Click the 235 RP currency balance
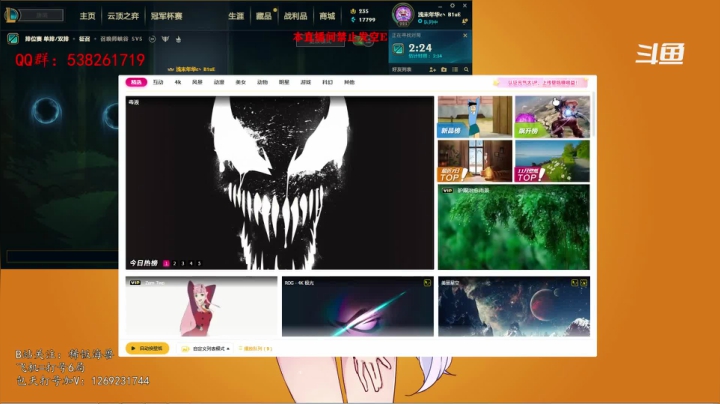Image resolution: width=720 pixels, height=404 pixels. tap(360, 11)
